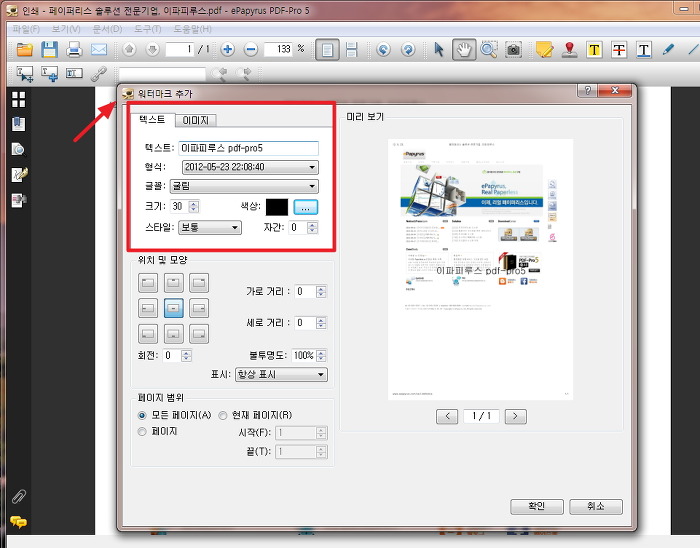Open the display dropdown 항상 표시
This screenshot has height=548, width=700.
click(281, 374)
